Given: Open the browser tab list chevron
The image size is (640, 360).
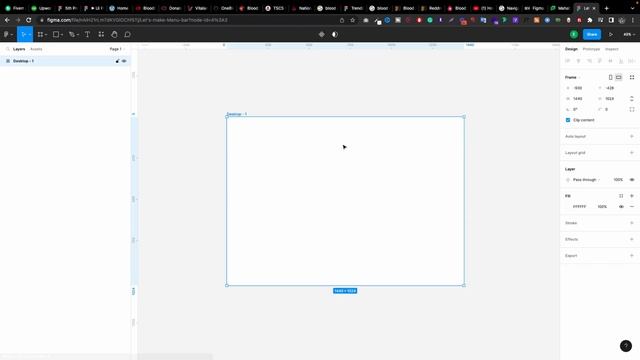Looking at the screenshot, I should 632,8.
